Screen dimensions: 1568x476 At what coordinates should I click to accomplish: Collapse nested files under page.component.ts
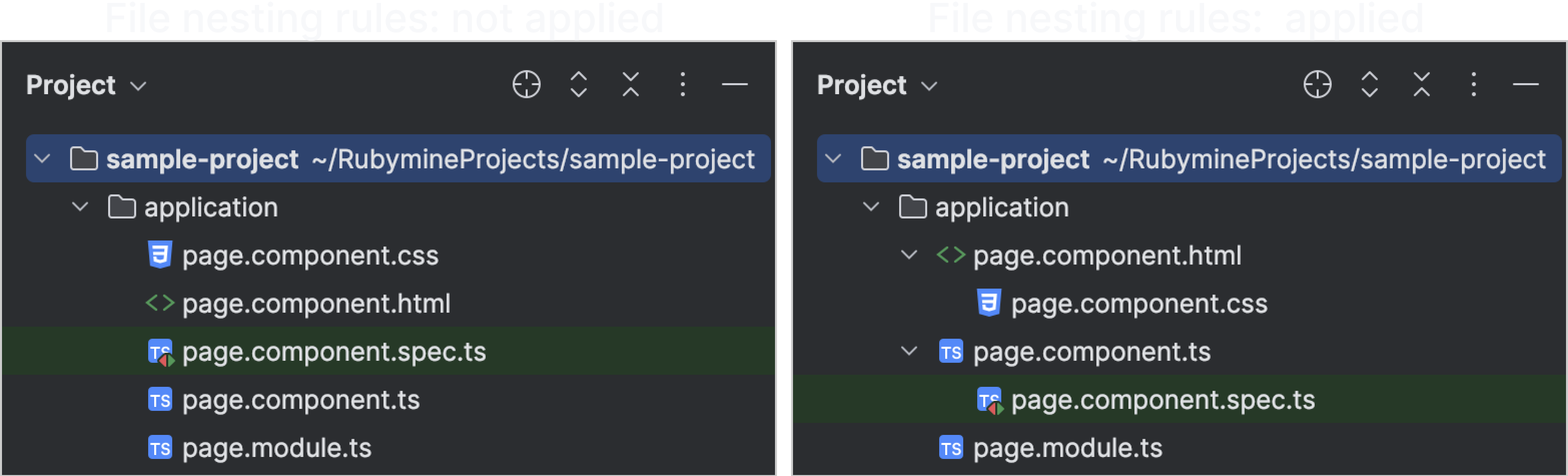tap(908, 352)
